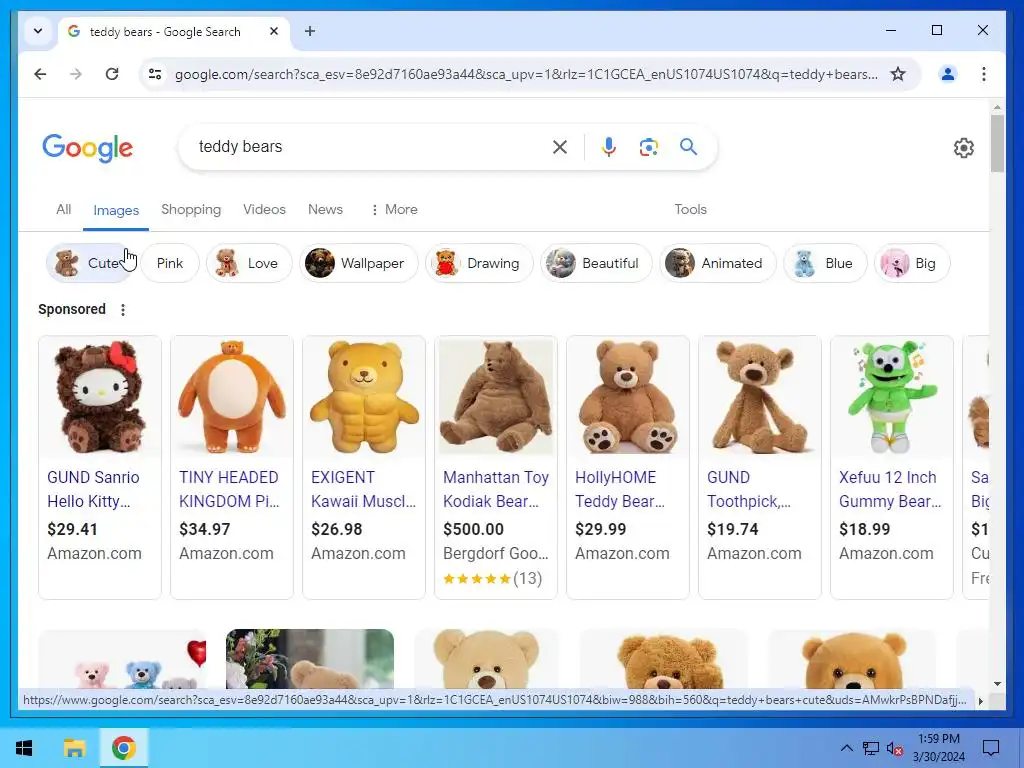Clear the search box with the X icon

560,147
